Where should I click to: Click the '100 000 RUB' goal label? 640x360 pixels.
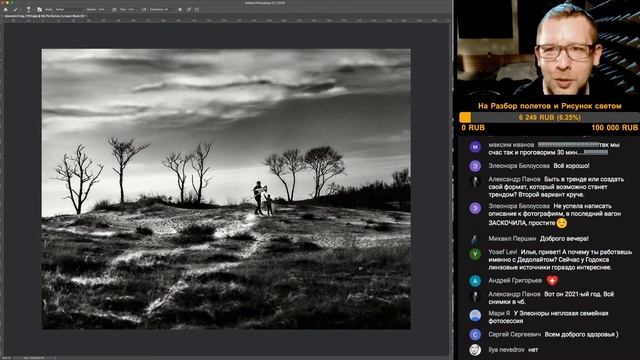[x=614, y=128]
